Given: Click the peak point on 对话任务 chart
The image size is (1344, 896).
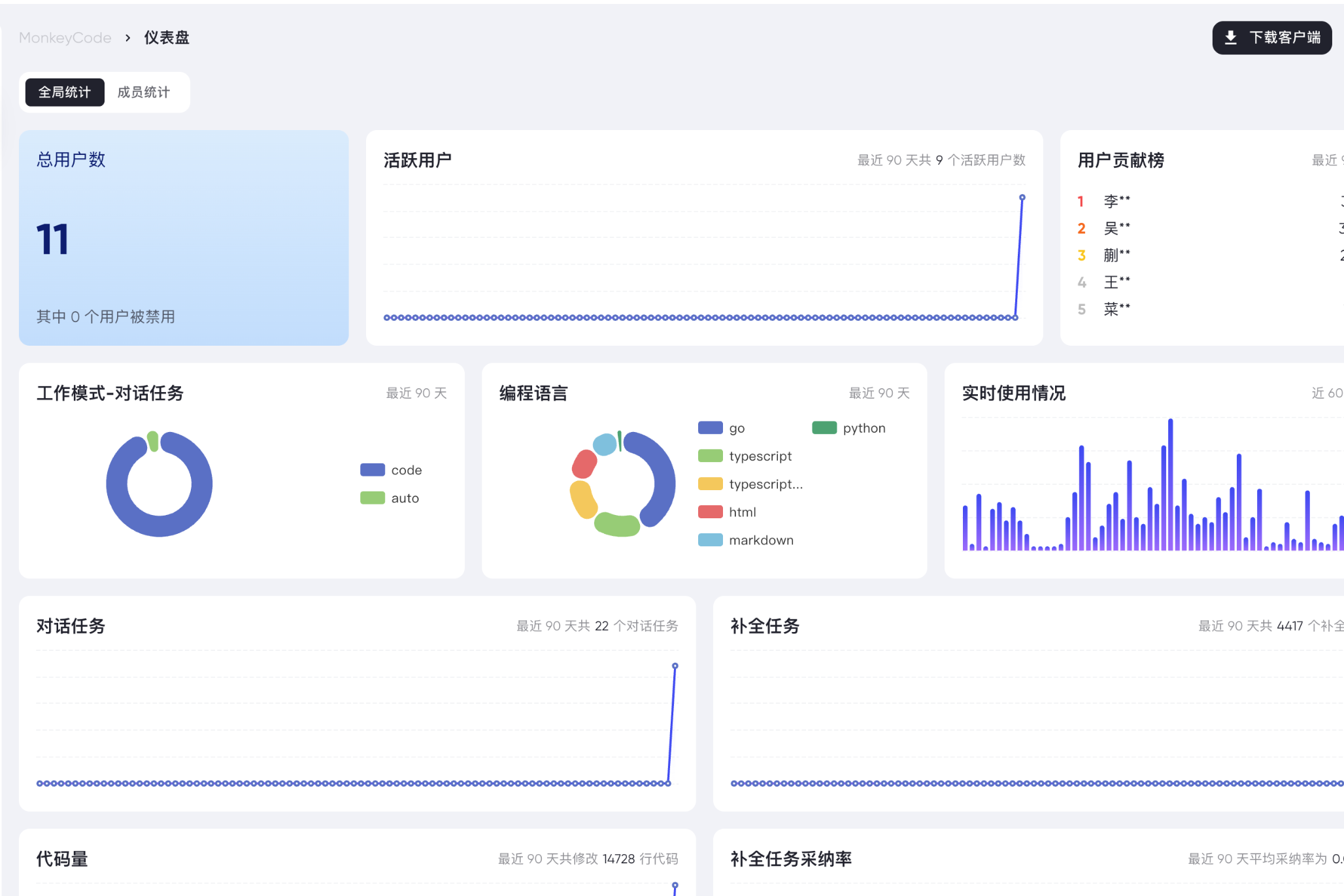Looking at the screenshot, I should click(x=675, y=666).
